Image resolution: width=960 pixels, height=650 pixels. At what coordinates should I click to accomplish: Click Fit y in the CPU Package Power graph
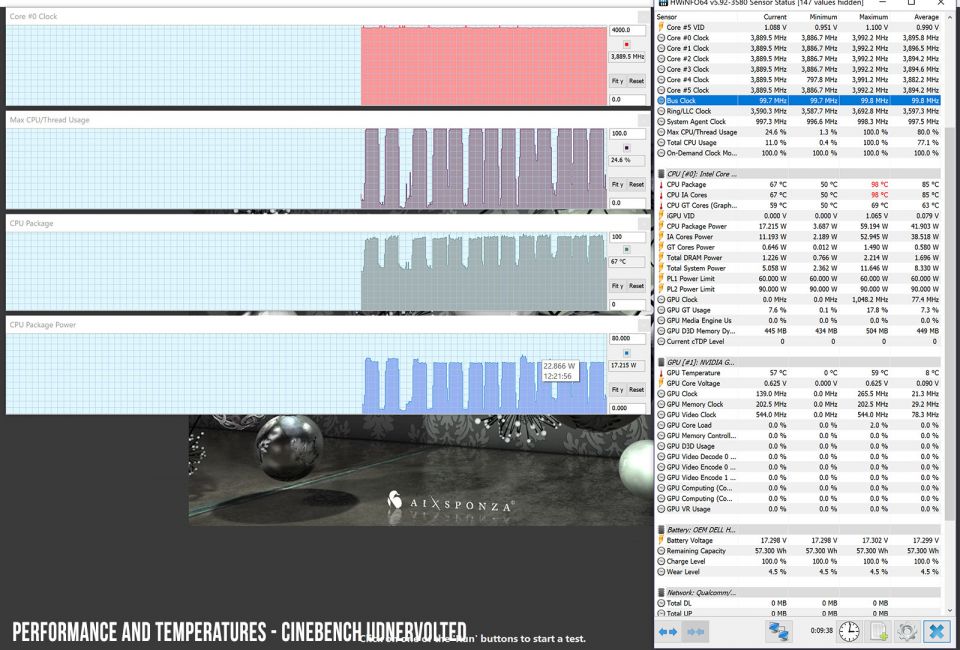pyautogui.click(x=617, y=389)
